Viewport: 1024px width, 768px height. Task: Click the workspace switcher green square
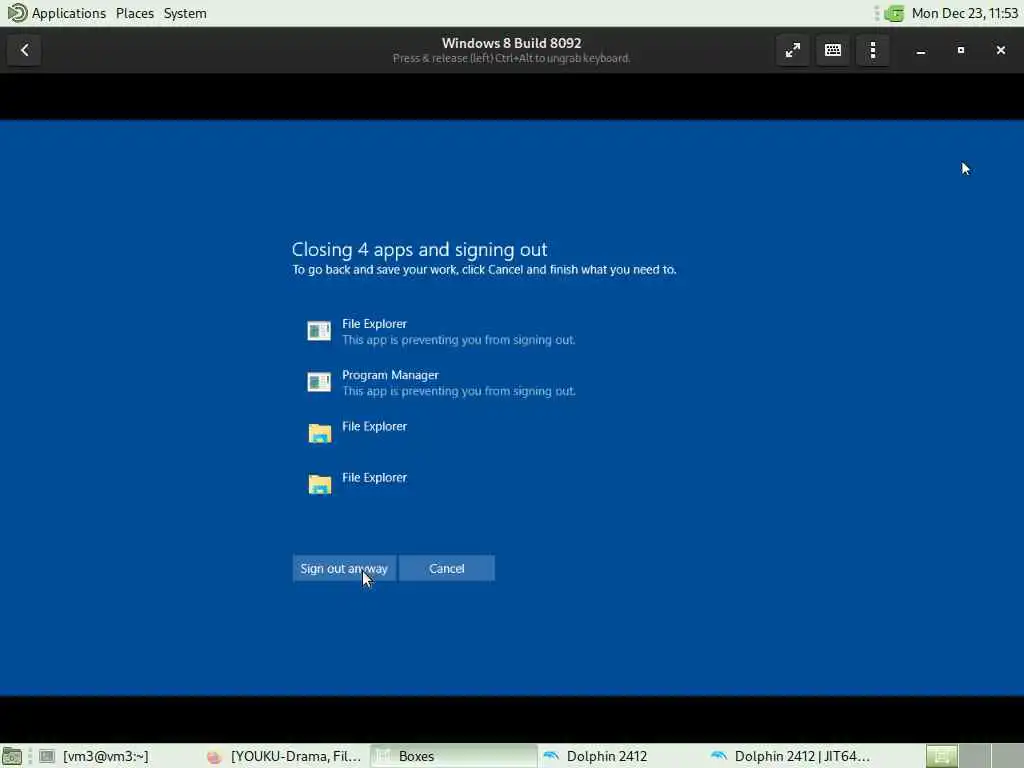tap(941, 756)
